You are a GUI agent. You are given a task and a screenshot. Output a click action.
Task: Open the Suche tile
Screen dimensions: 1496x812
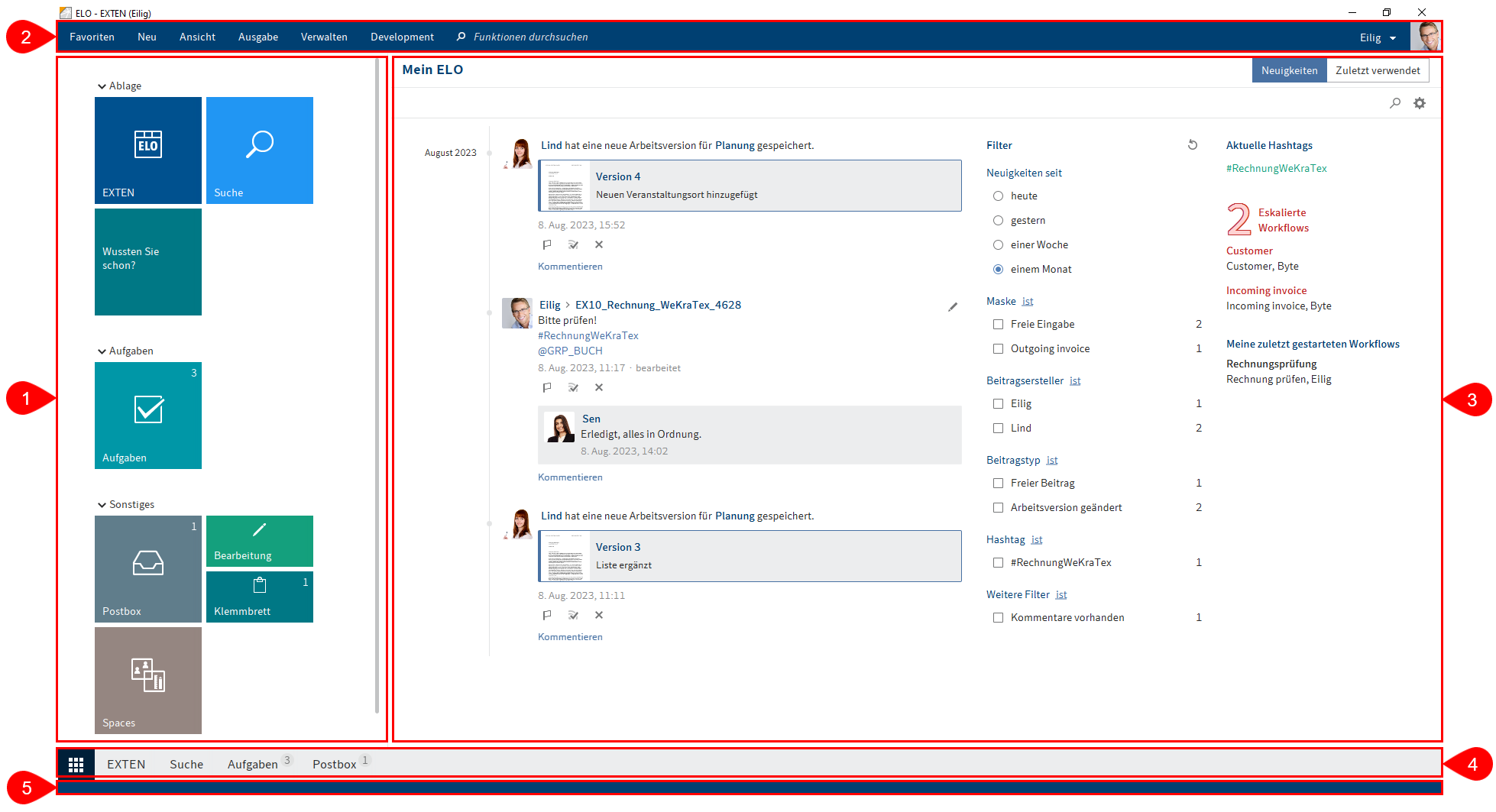point(259,150)
